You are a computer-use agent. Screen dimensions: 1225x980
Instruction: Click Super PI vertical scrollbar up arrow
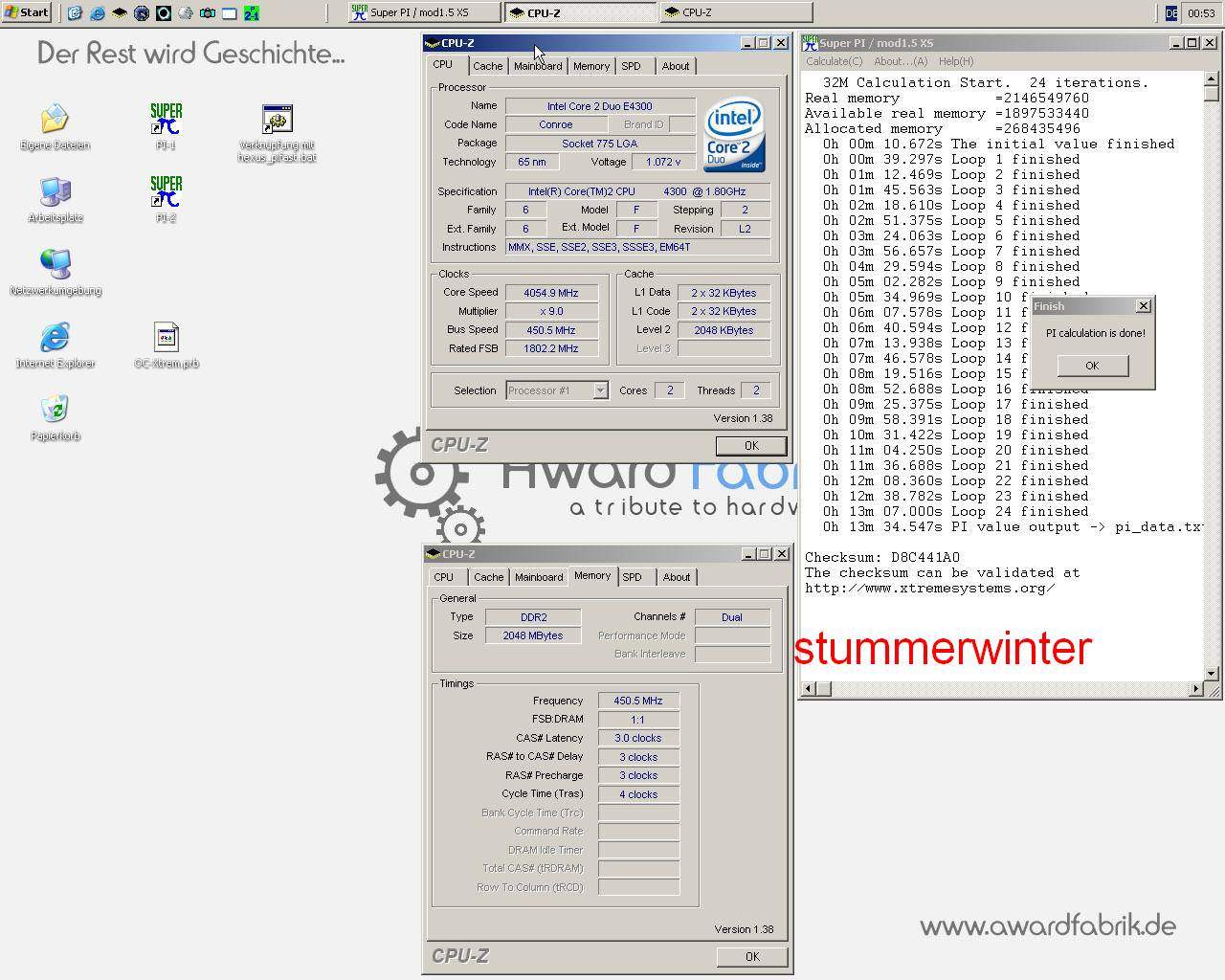coord(1211,78)
